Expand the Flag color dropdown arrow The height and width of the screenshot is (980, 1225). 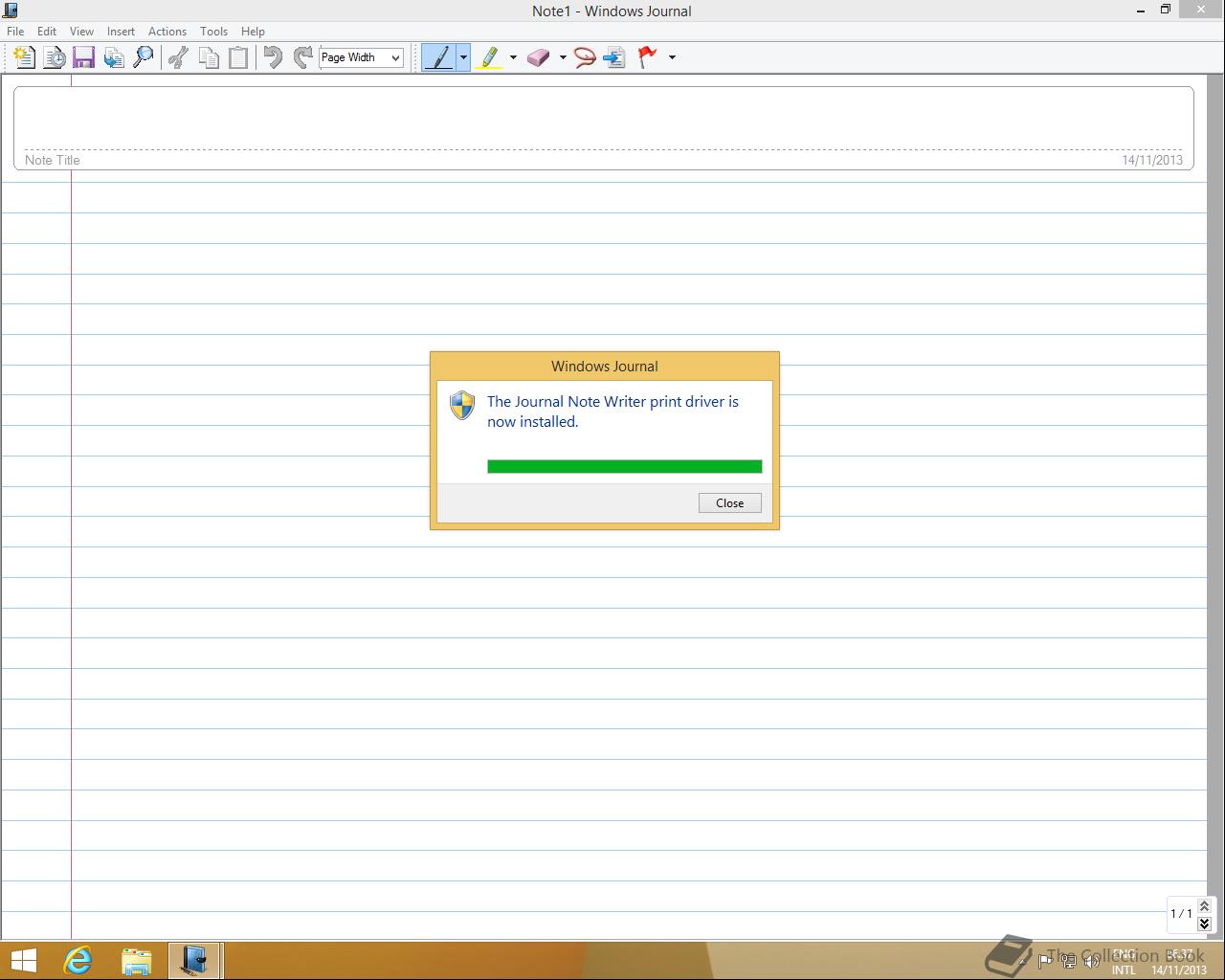[x=672, y=57]
